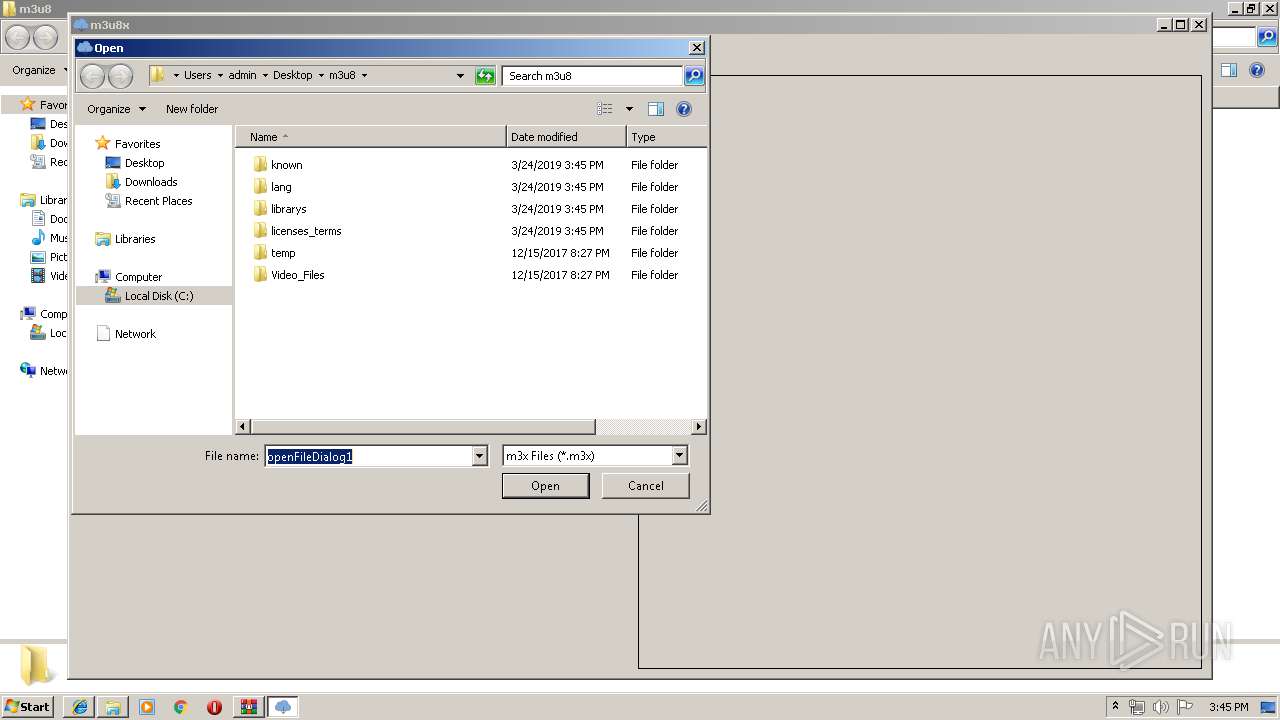
Task: Click New folder in dialog toolbar
Action: tap(192, 109)
